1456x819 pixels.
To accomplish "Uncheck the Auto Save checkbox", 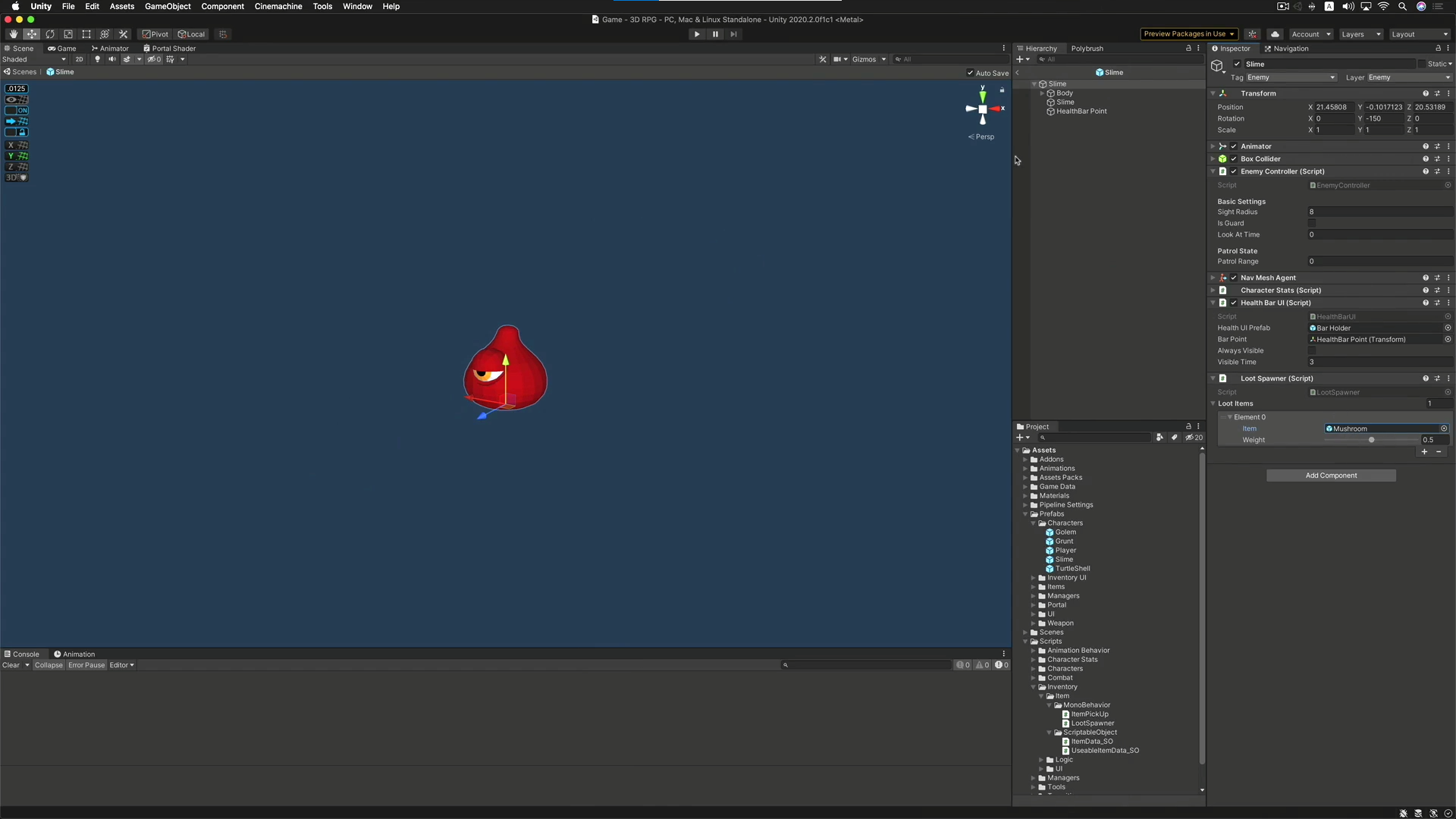I will 969,73.
